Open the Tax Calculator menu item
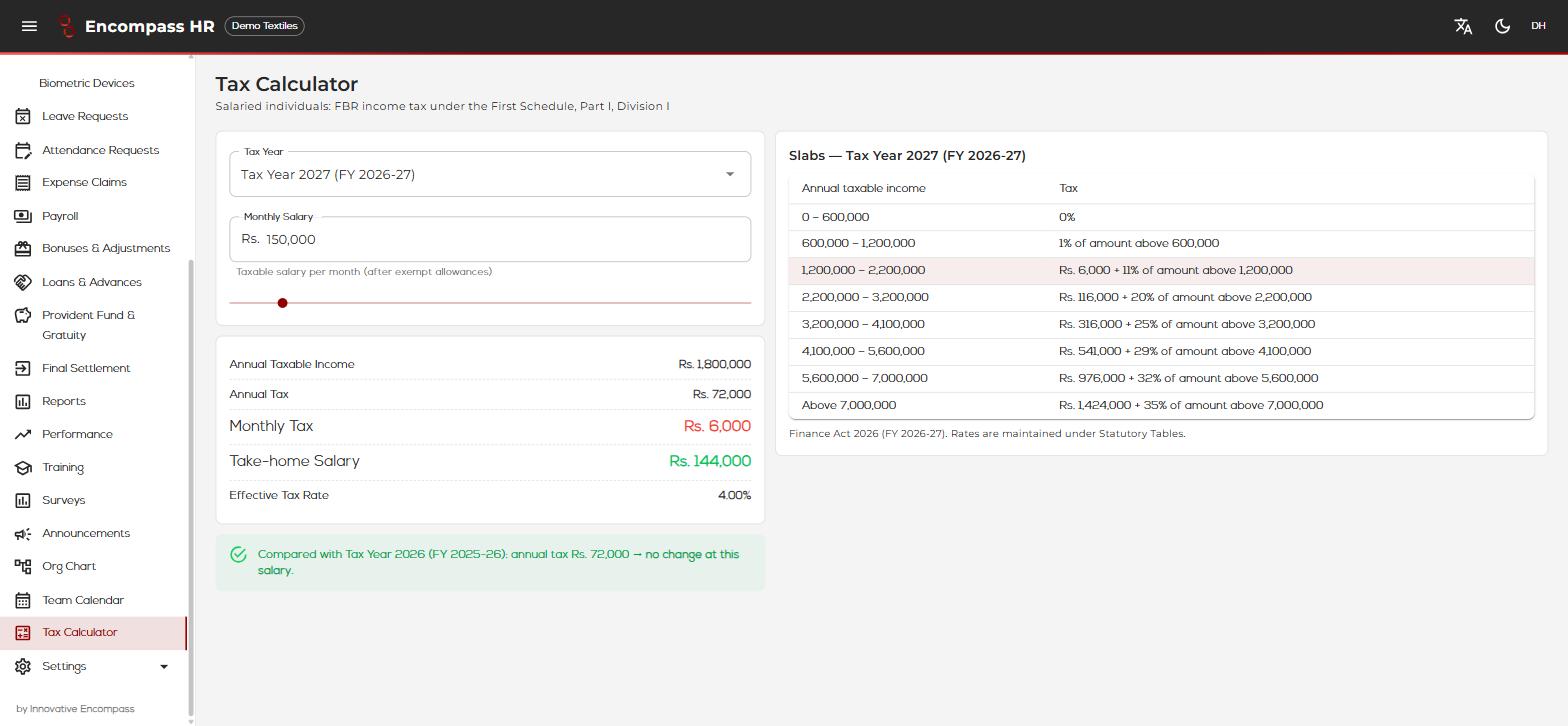1568x726 pixels. [x=93, y=633]
